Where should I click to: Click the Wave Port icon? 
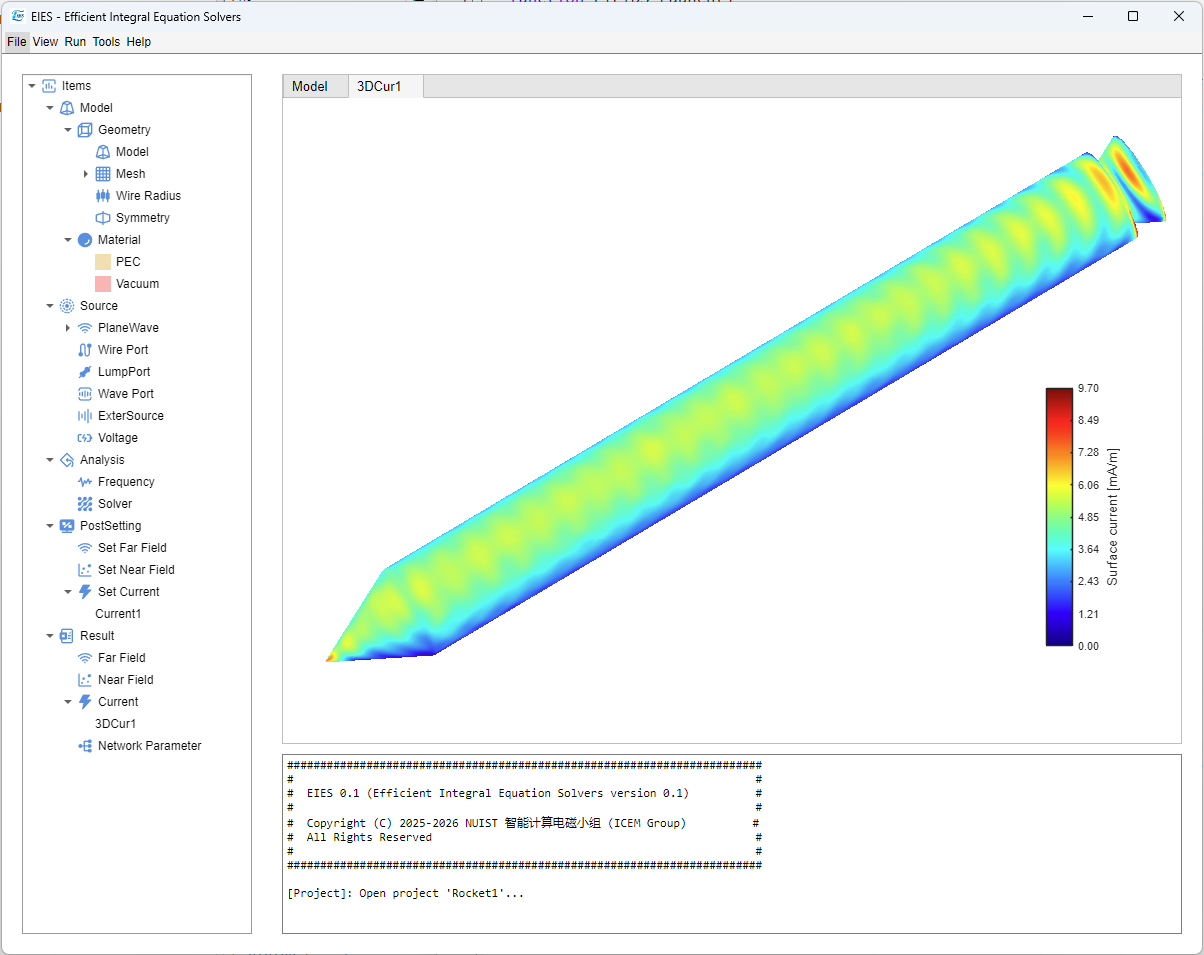pyautogui.click(x=85, y=394)
